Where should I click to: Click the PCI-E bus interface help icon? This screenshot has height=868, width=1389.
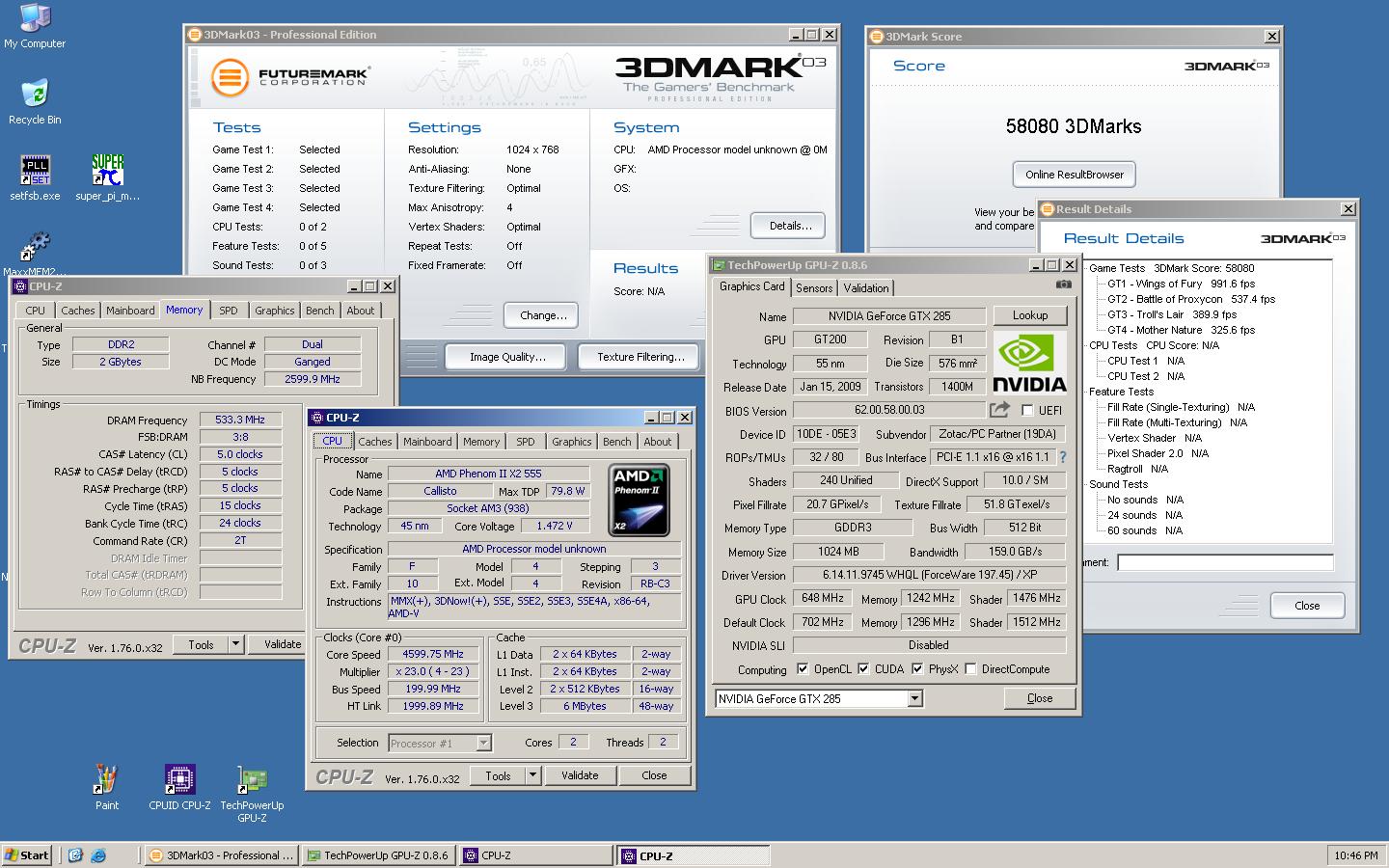(1063, 457)
